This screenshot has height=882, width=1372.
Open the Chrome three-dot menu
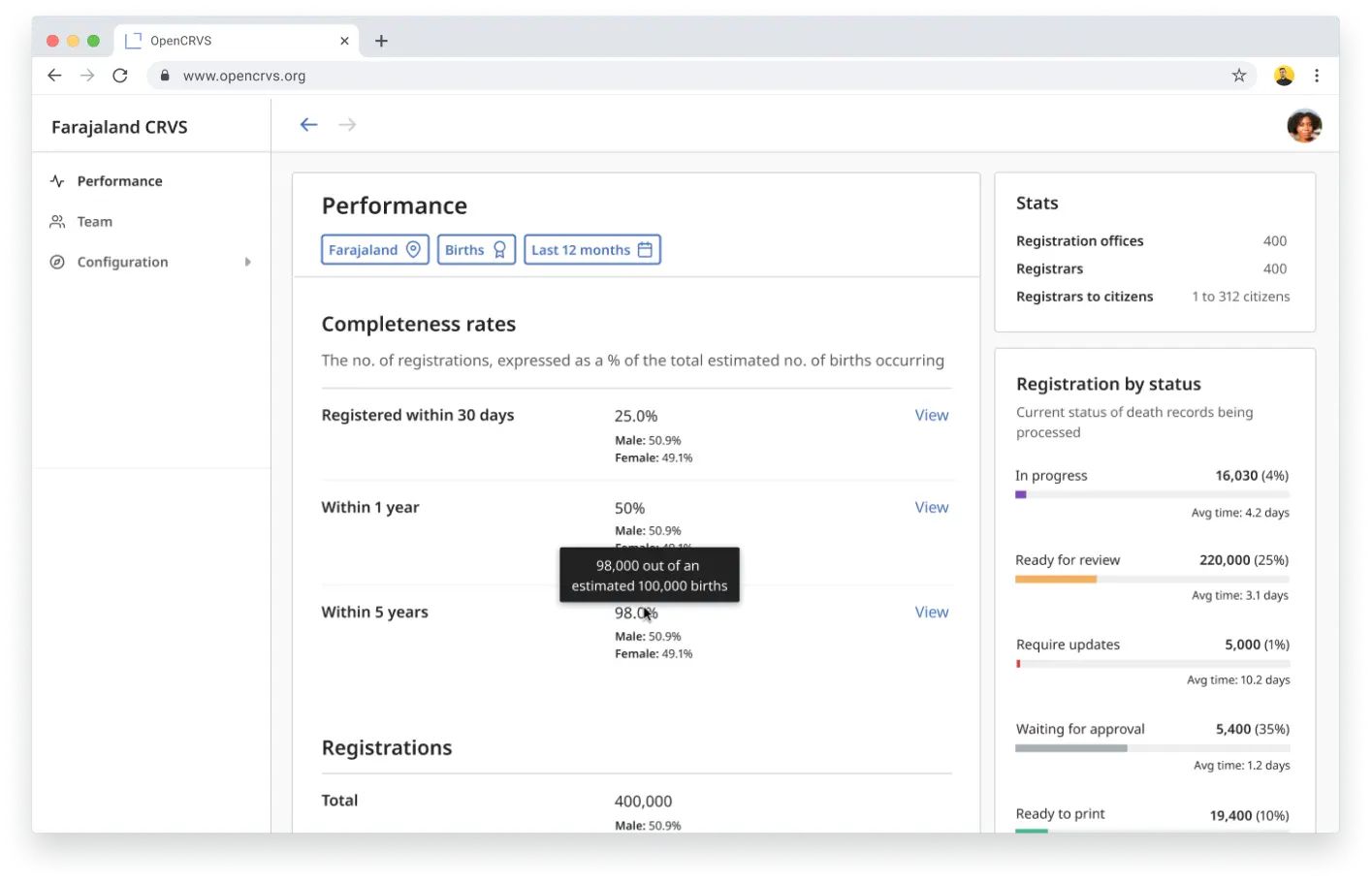pos(1316,76)
